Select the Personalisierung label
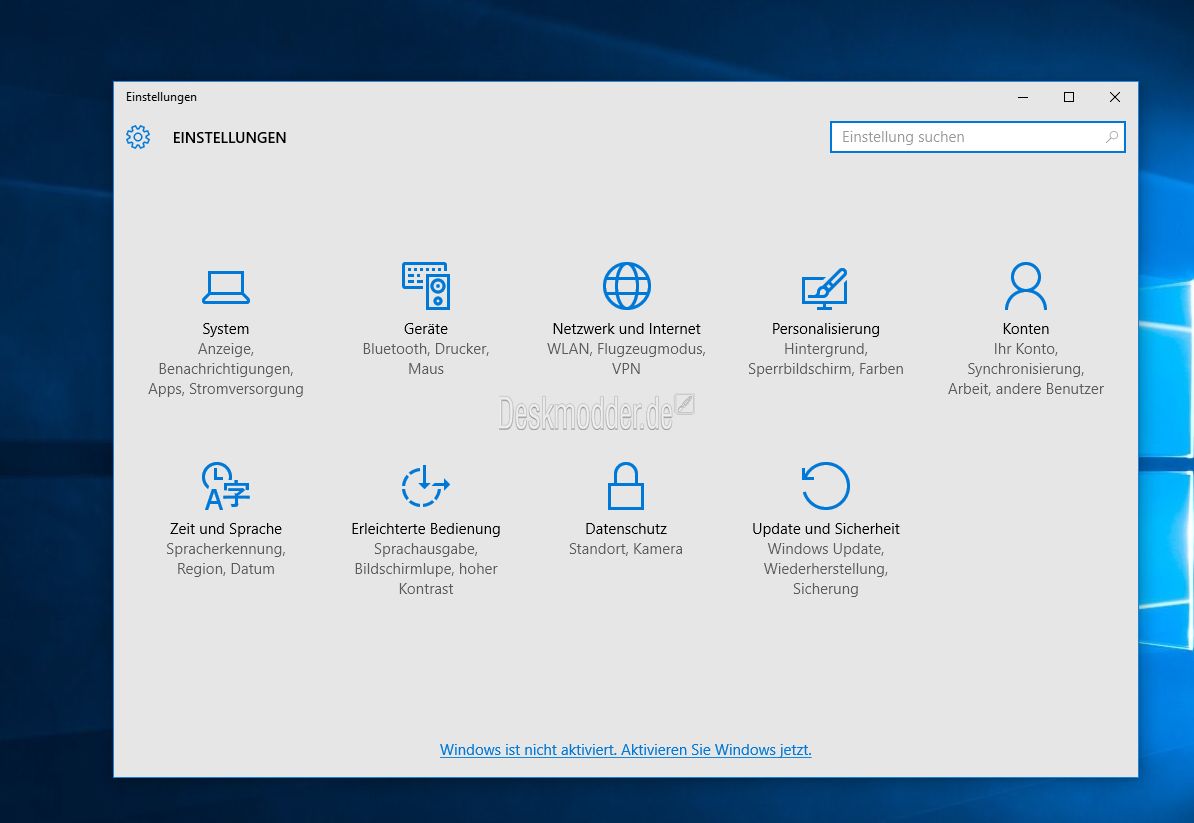 click(825, 329)
